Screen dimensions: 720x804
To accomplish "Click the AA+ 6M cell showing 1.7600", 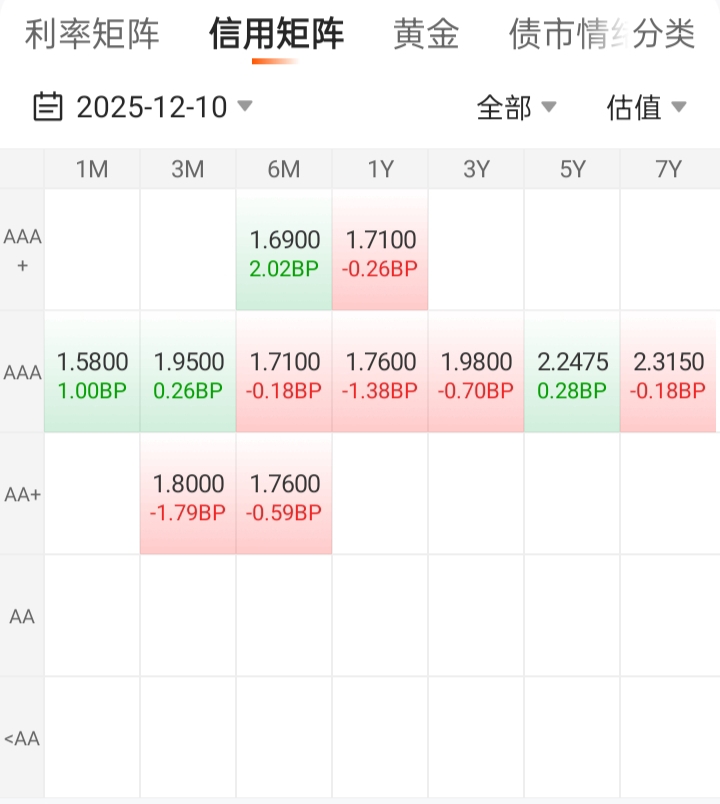I will pos(284,495).
